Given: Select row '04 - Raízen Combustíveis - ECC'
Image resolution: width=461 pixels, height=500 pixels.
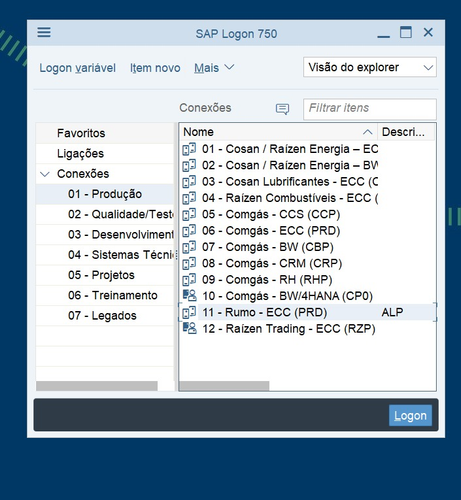Looking at the screenshot, I should [x=307, y=198].
